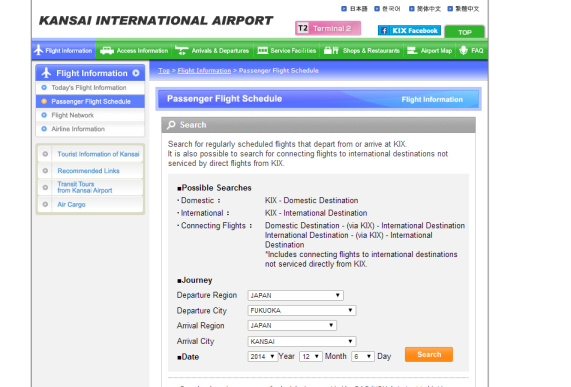Click the icon beside Service Facilities
The width and height of the screenshot is (571, 387).
[263, 50]
